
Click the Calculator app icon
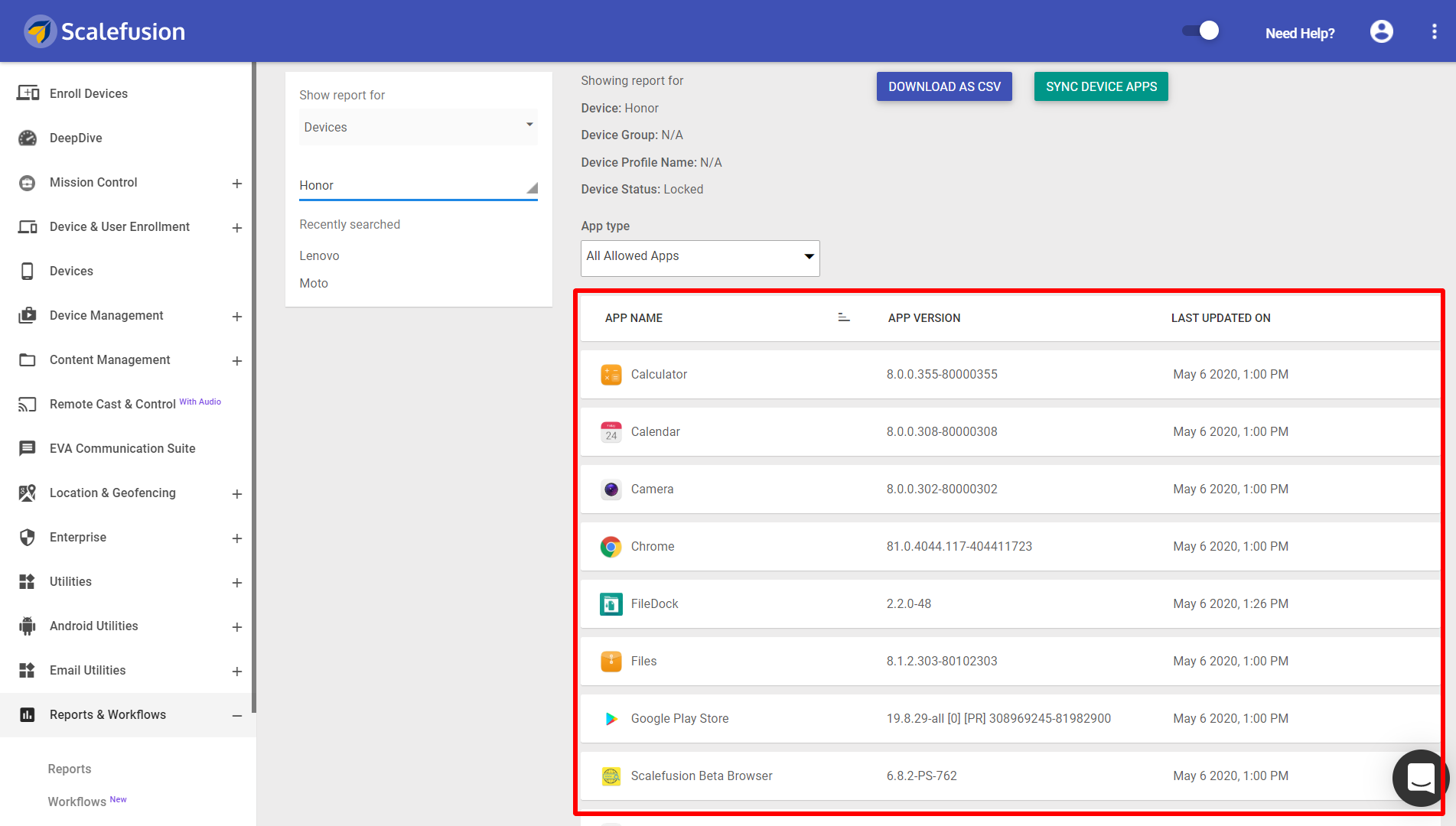coord(611,375)
